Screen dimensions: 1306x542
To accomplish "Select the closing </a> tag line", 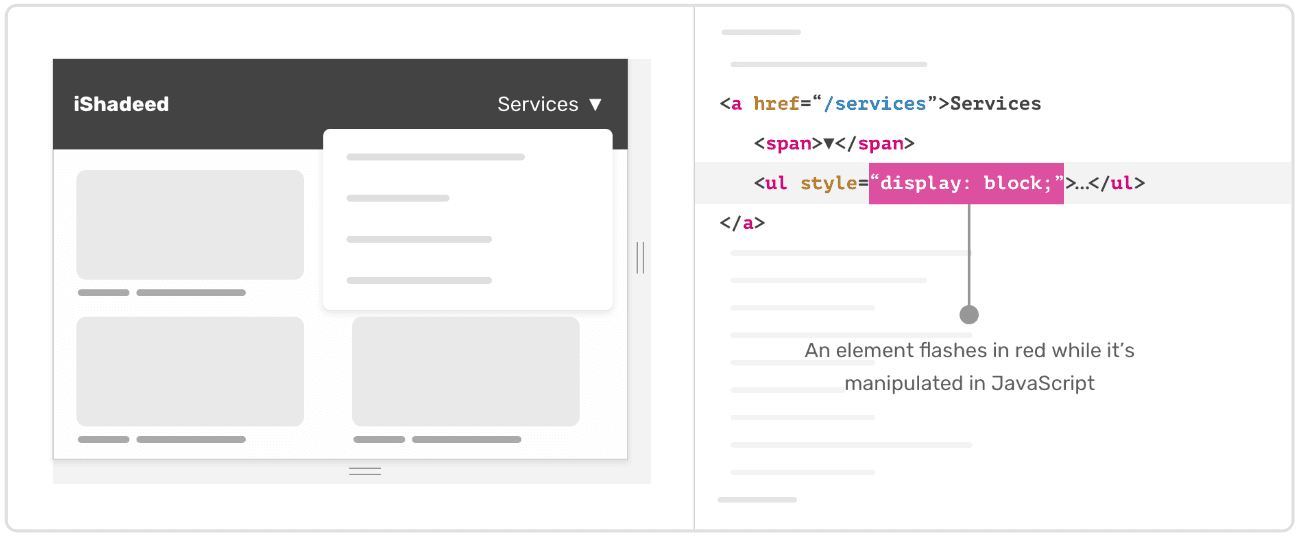I will pos(742,223).
